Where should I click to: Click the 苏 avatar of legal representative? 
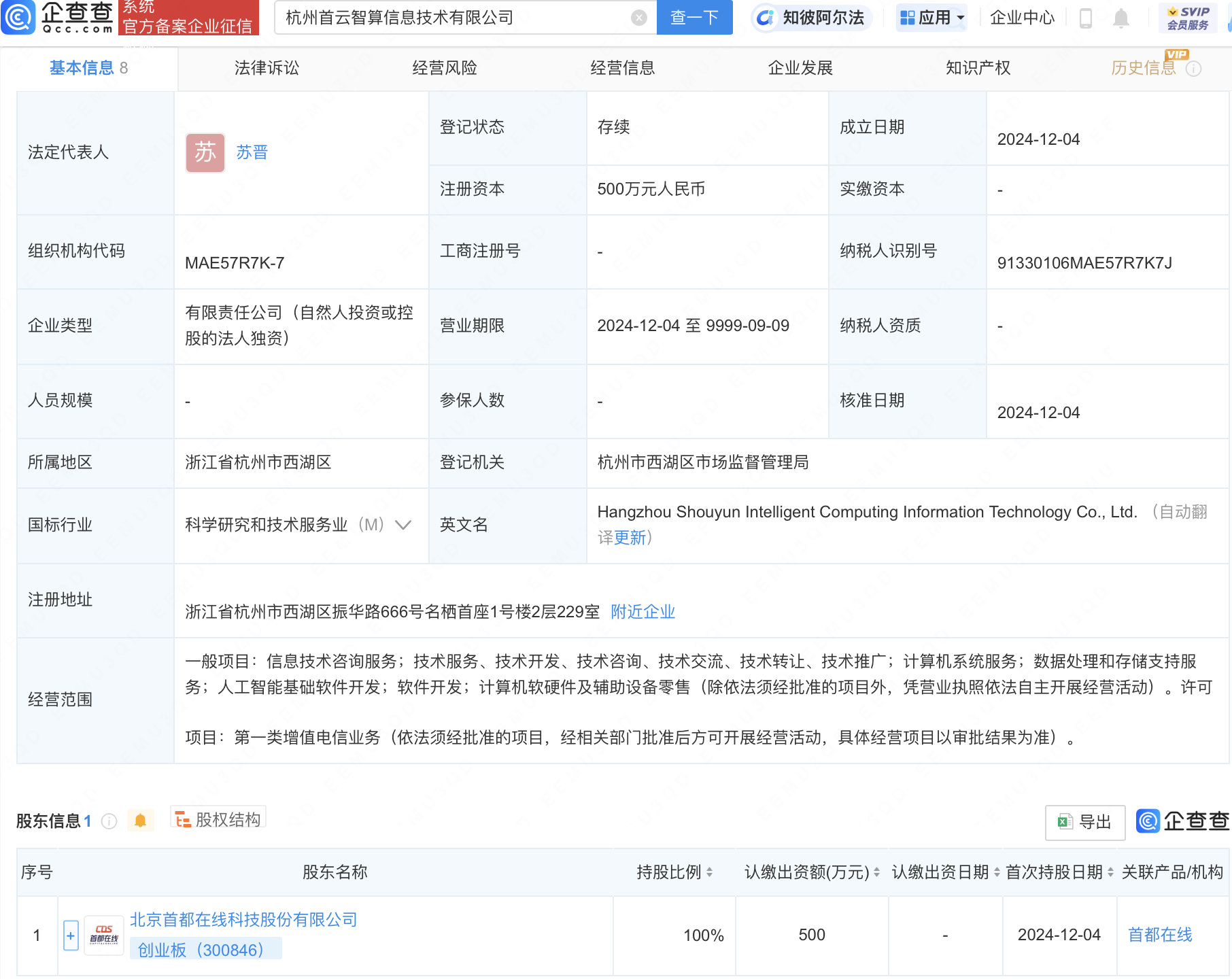[205, 152]
